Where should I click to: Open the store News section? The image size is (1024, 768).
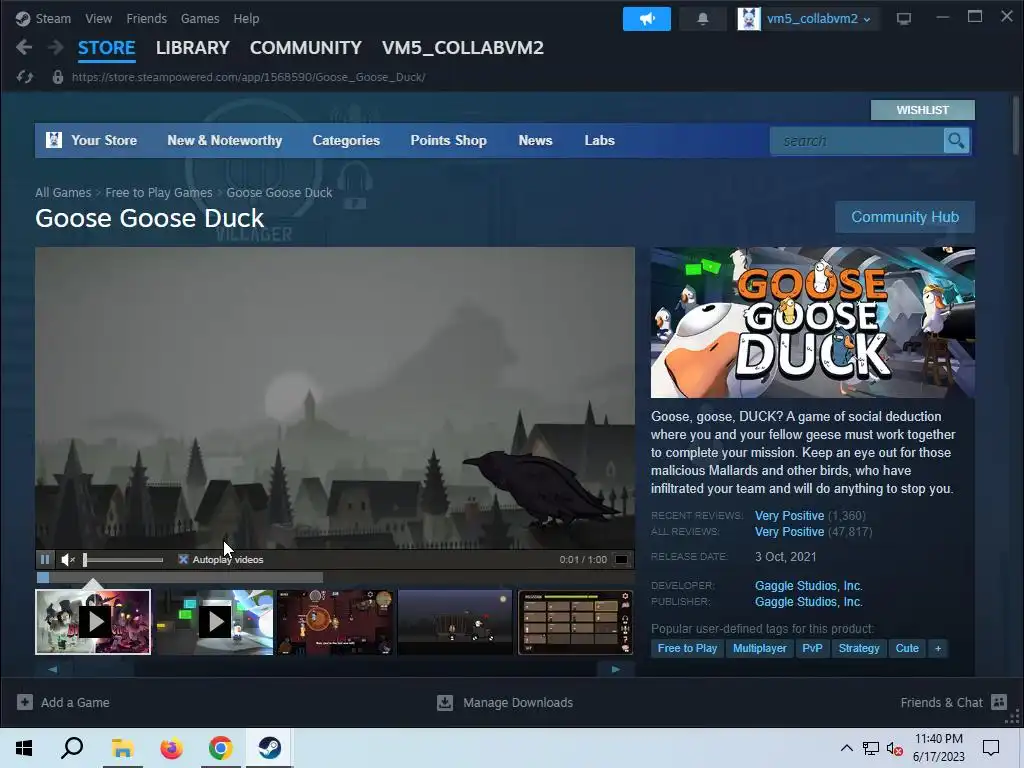[x=536, y=140]
